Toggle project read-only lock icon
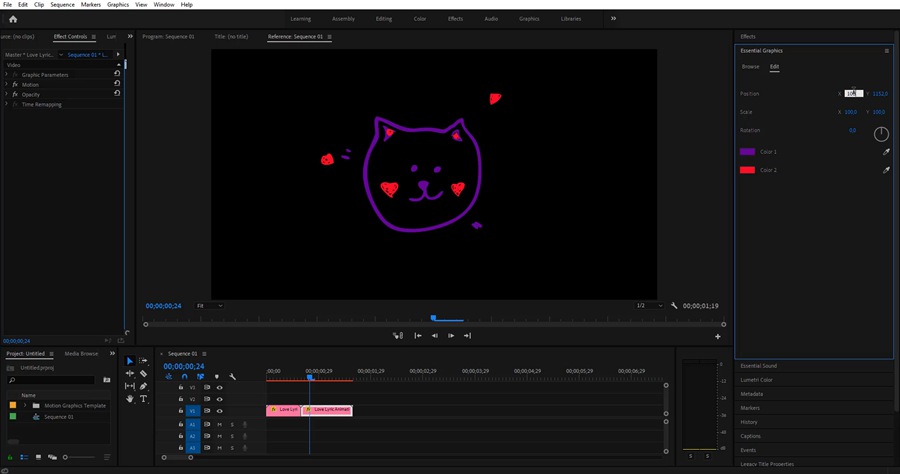Screen dimensions: 900x474 [10, 457]
